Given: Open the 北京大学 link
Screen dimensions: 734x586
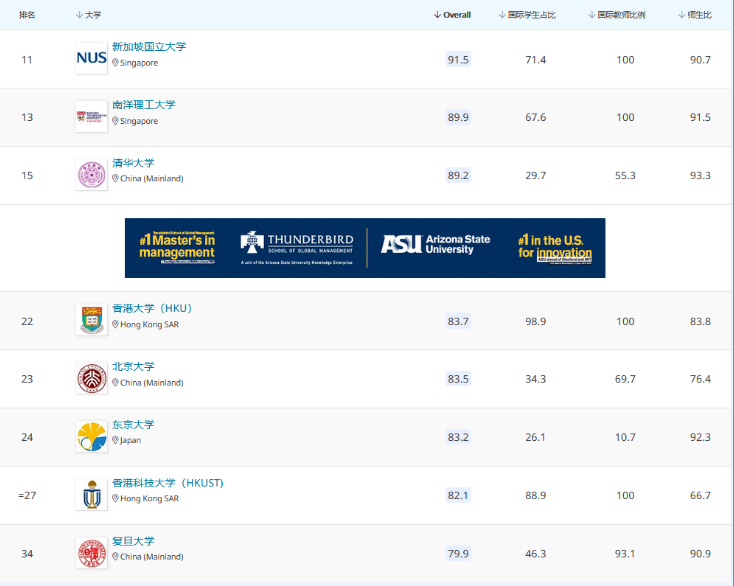Looking at the screenshot, I should [133, 366].
